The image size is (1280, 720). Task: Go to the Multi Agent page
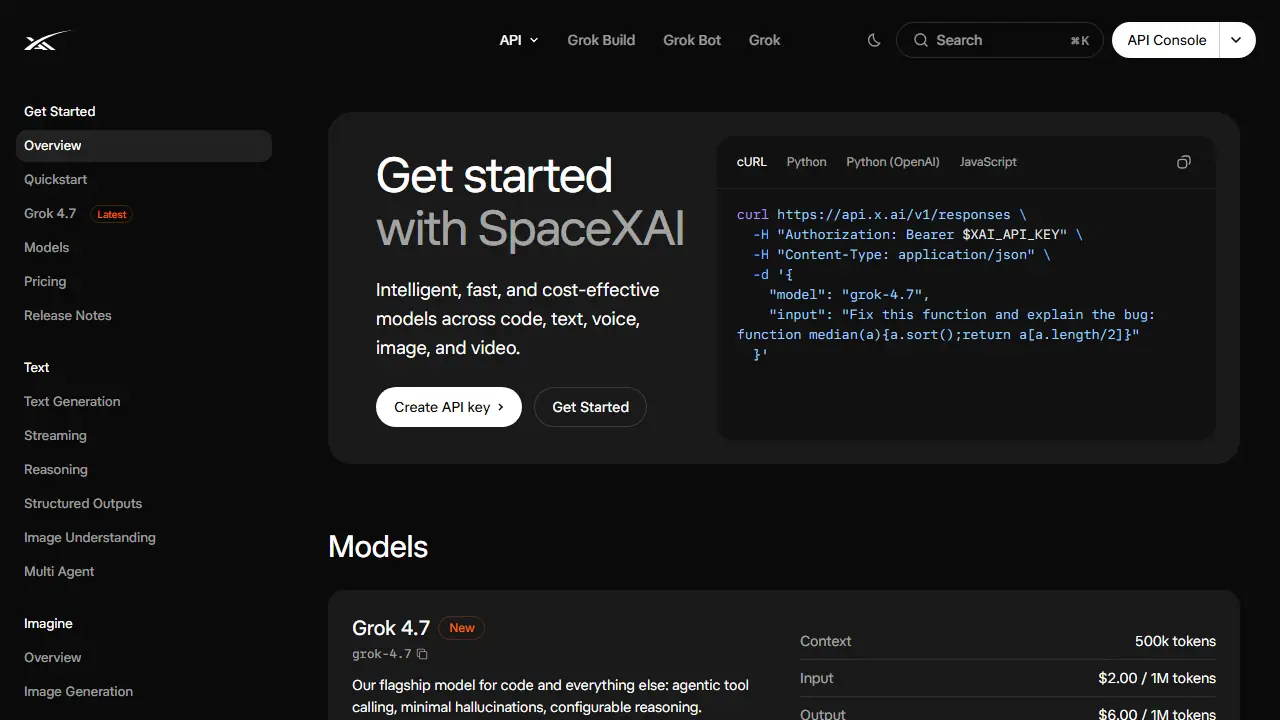(59, 572)
